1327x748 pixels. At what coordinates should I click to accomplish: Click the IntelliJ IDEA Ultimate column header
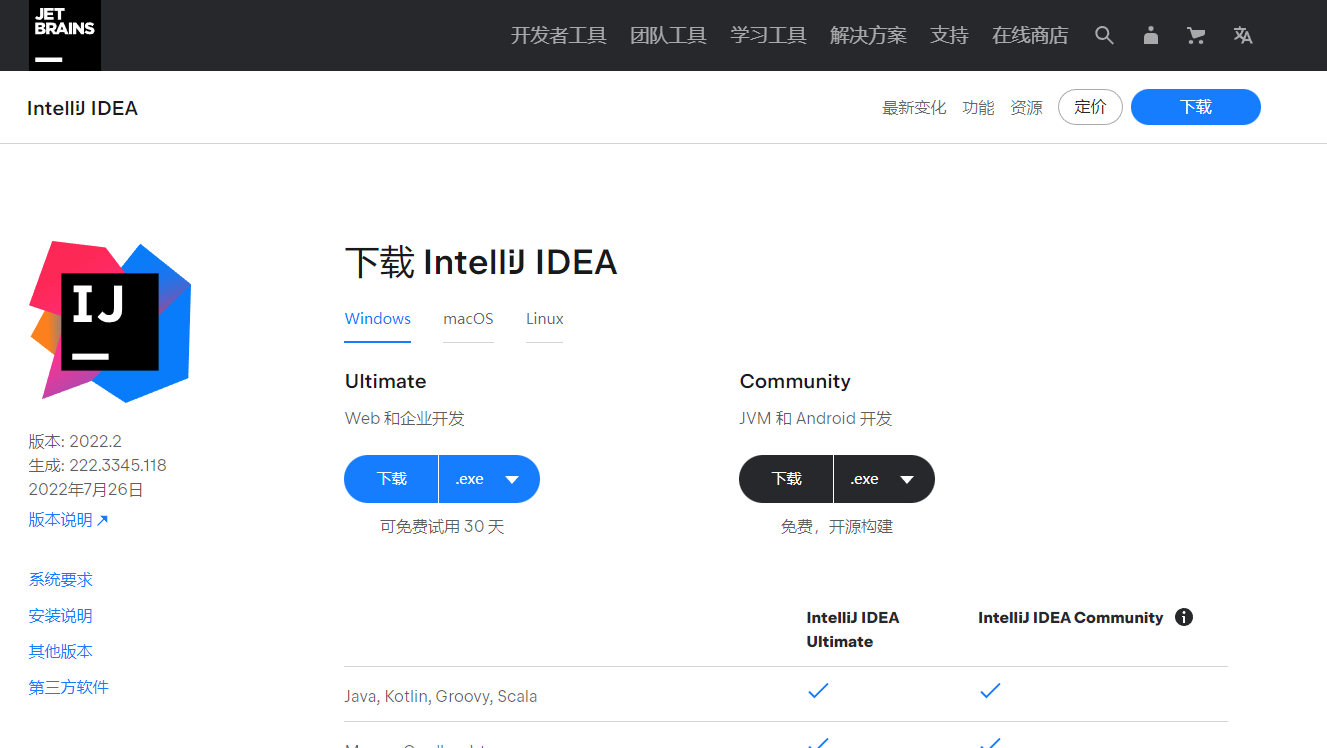click(x=853, y=629)
